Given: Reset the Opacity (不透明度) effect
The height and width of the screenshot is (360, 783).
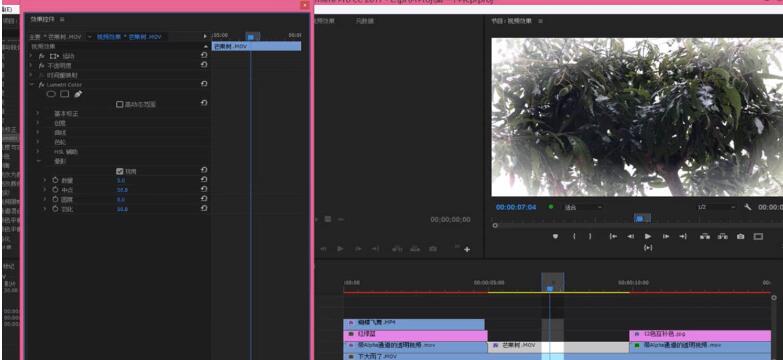Looking at the screenshot, I should 204,65.
